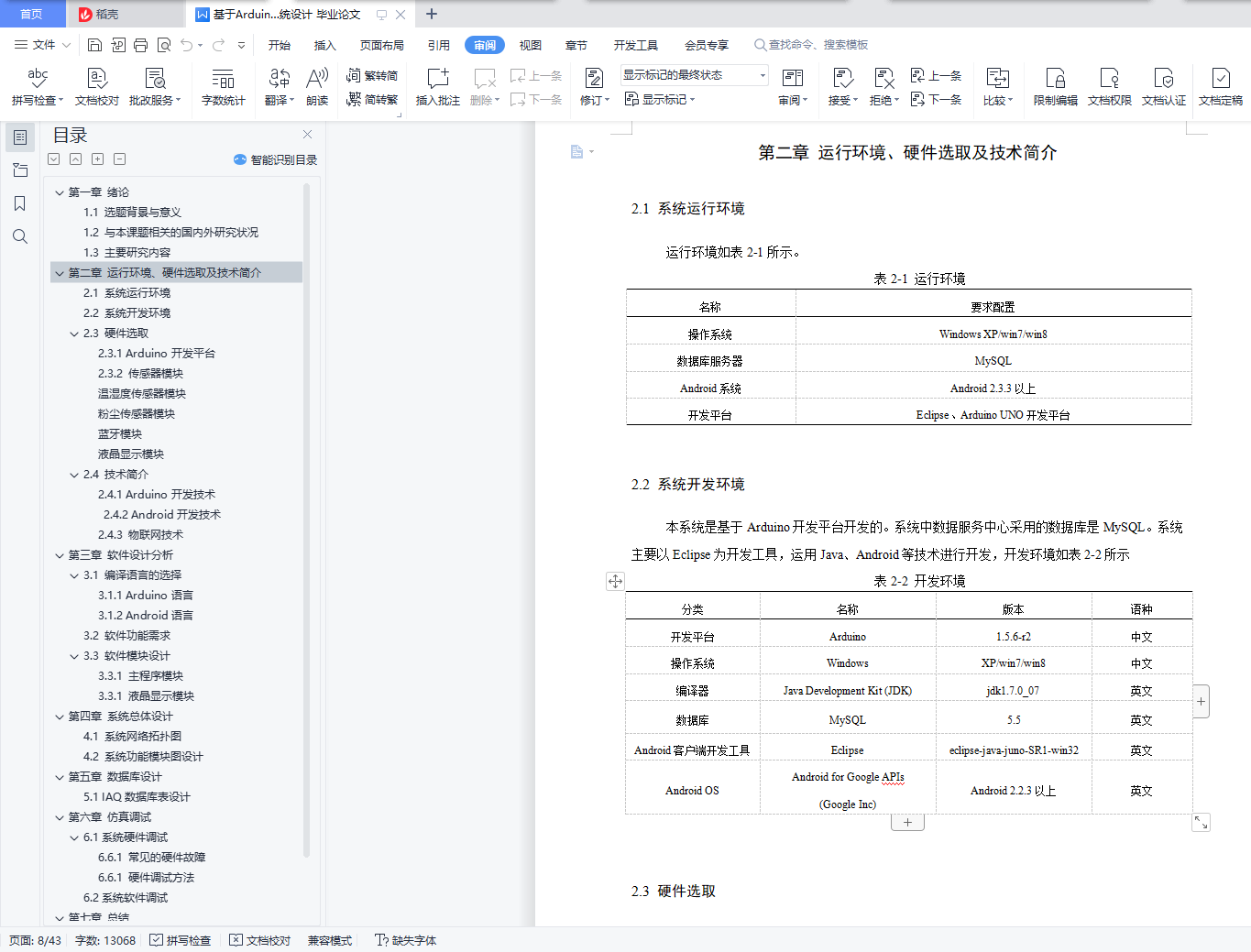This screenshot has height=952, width=1251.
Task: Open the chapters sidebar icon
Action: [19, 170]
